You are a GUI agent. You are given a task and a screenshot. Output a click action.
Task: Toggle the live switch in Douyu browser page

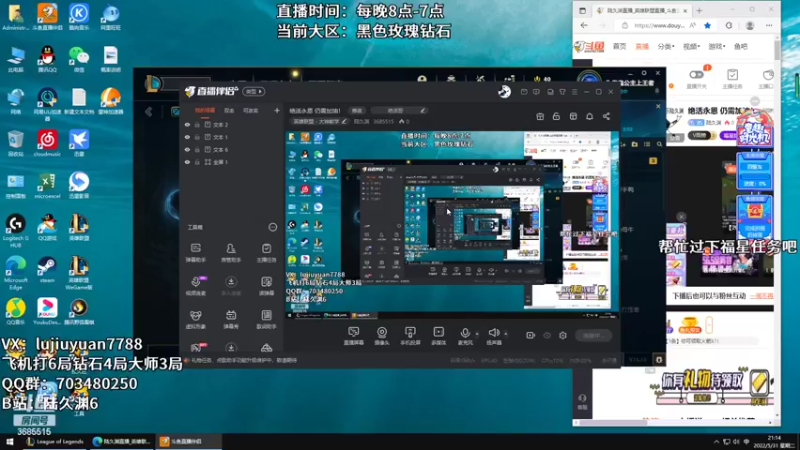pos(696,74)
